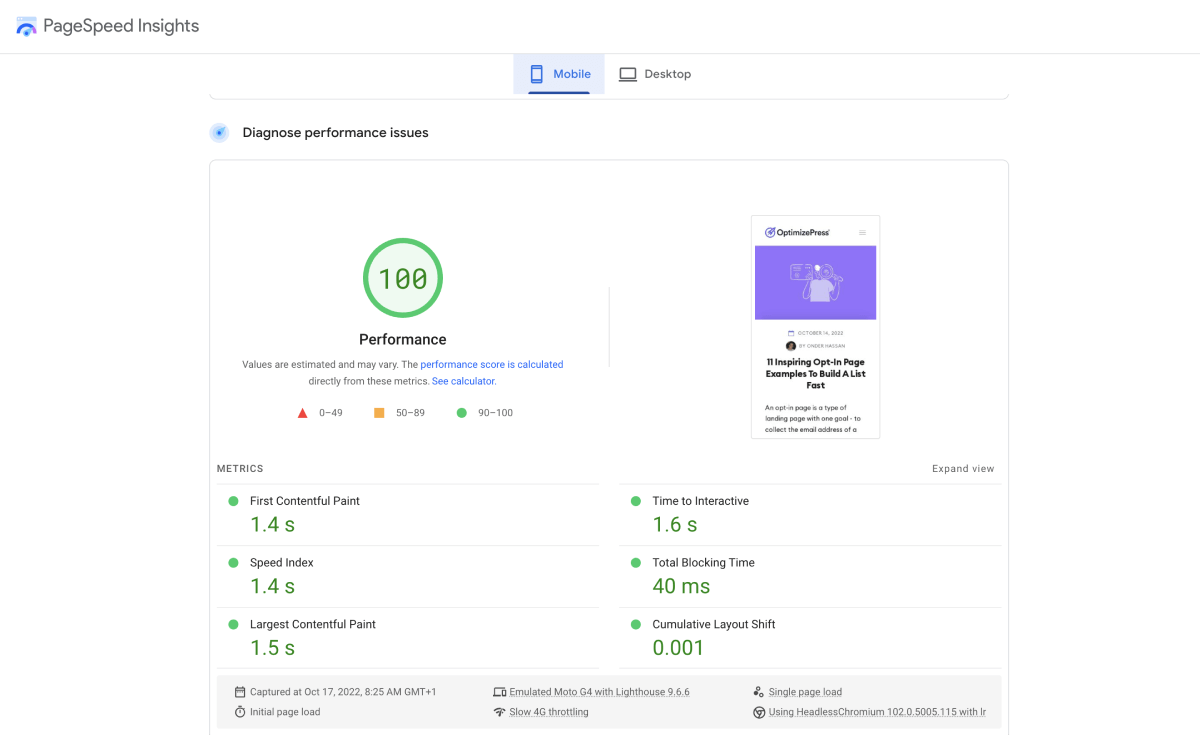Click the PageSpeed Insights logo icon
Viewport: 1200px width, 735px height.
[27, 26]
